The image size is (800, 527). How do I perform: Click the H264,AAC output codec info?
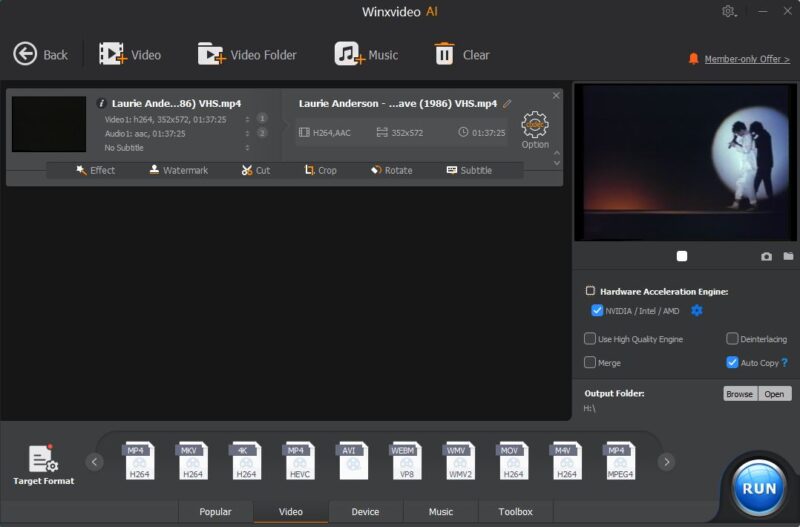tap(325, 133)
